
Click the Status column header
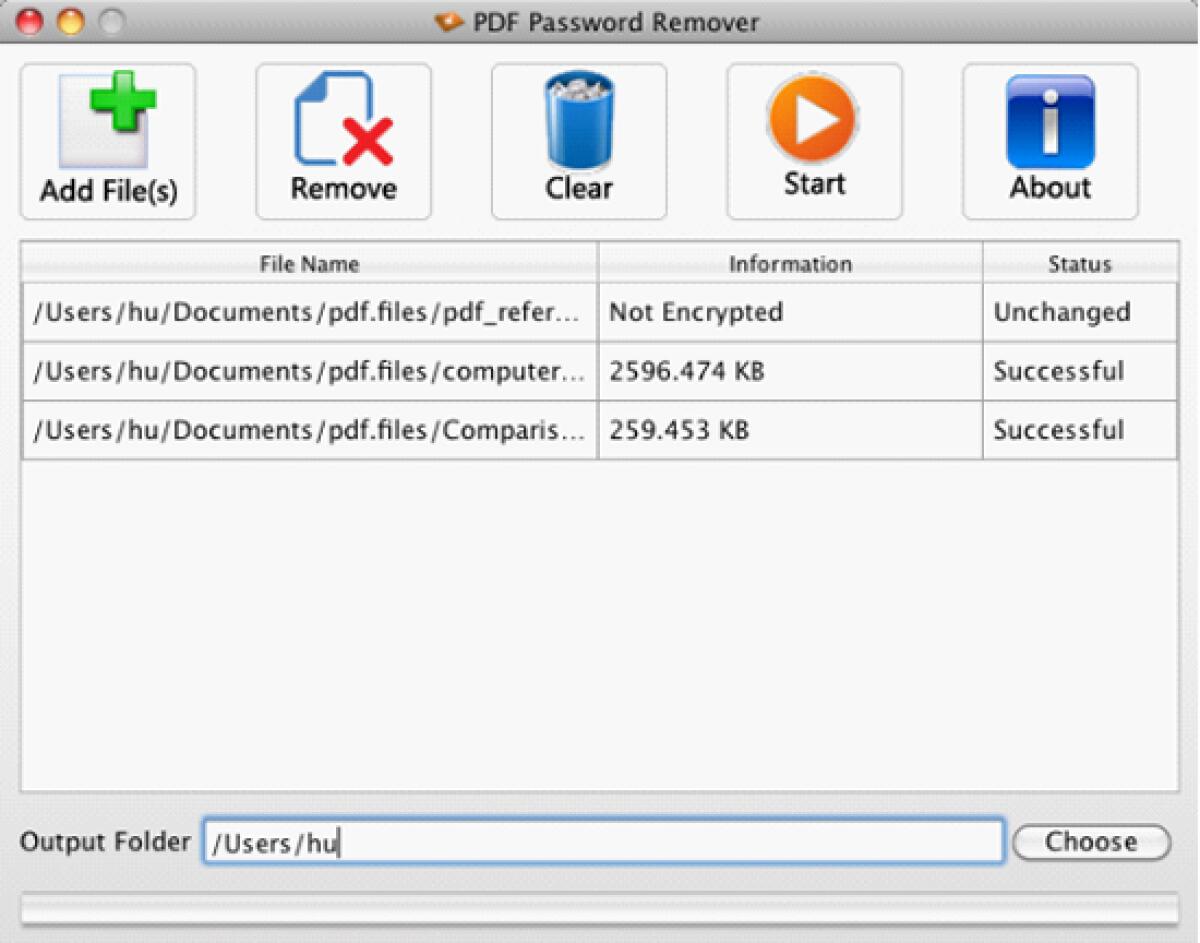(1079, 264)
